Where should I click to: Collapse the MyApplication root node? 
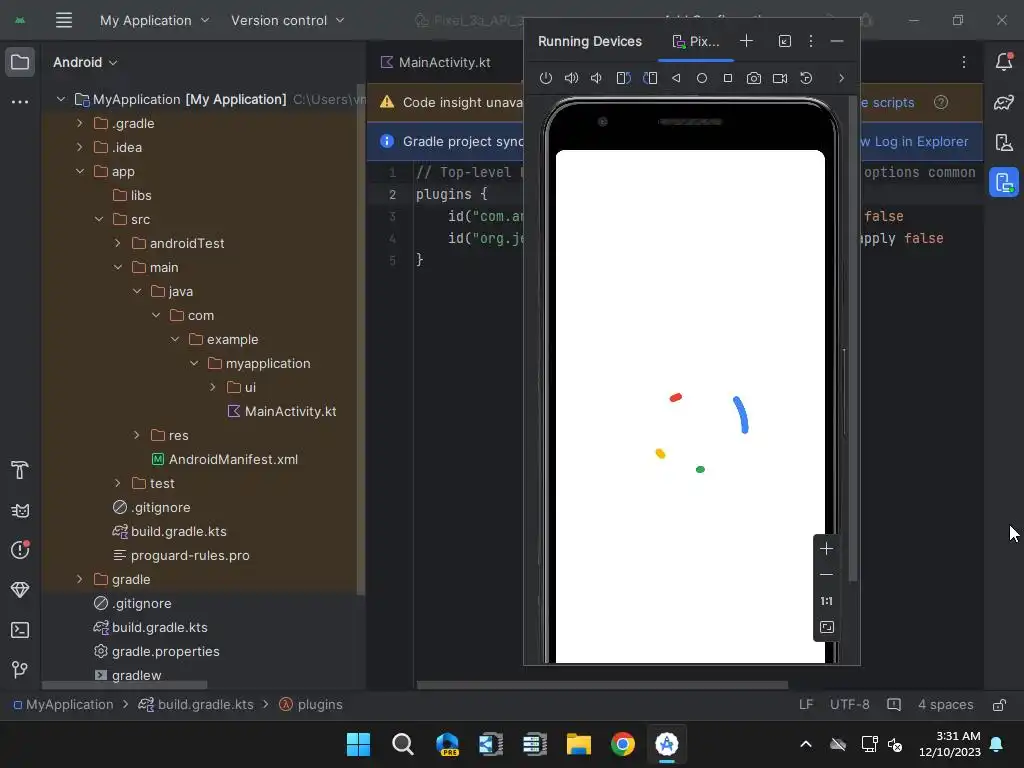click(x=61, y=99)
